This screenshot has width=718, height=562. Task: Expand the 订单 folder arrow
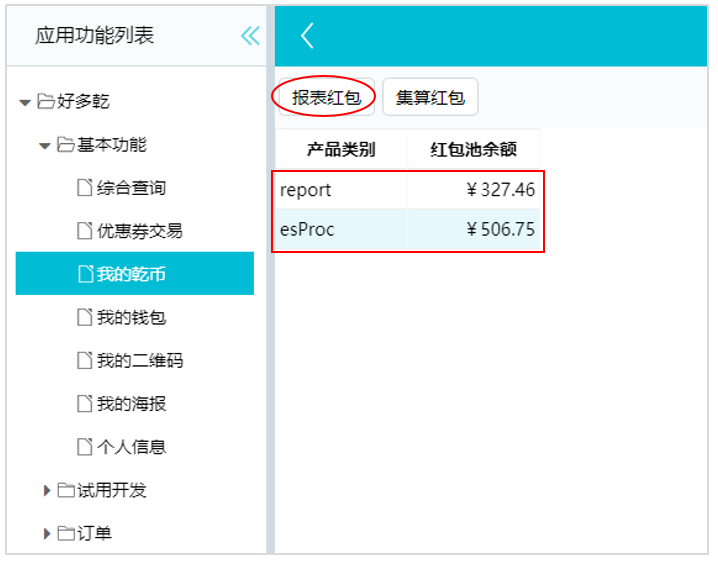click(47, 534)
